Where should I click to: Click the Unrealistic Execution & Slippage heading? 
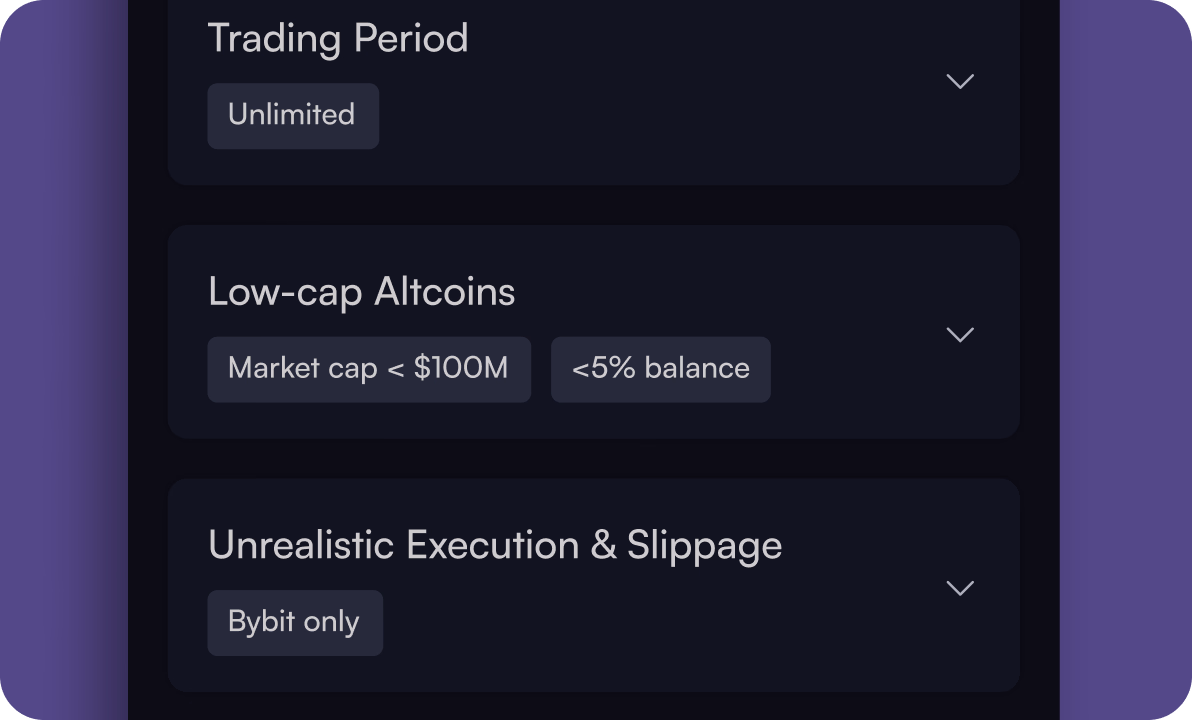pyautogui.click(x=495, y=545)
